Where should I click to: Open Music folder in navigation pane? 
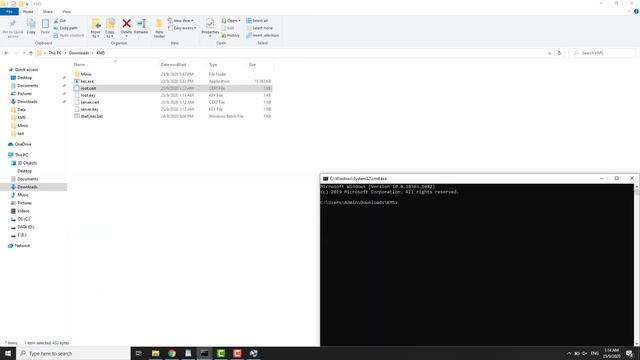[x=23, y=195]
